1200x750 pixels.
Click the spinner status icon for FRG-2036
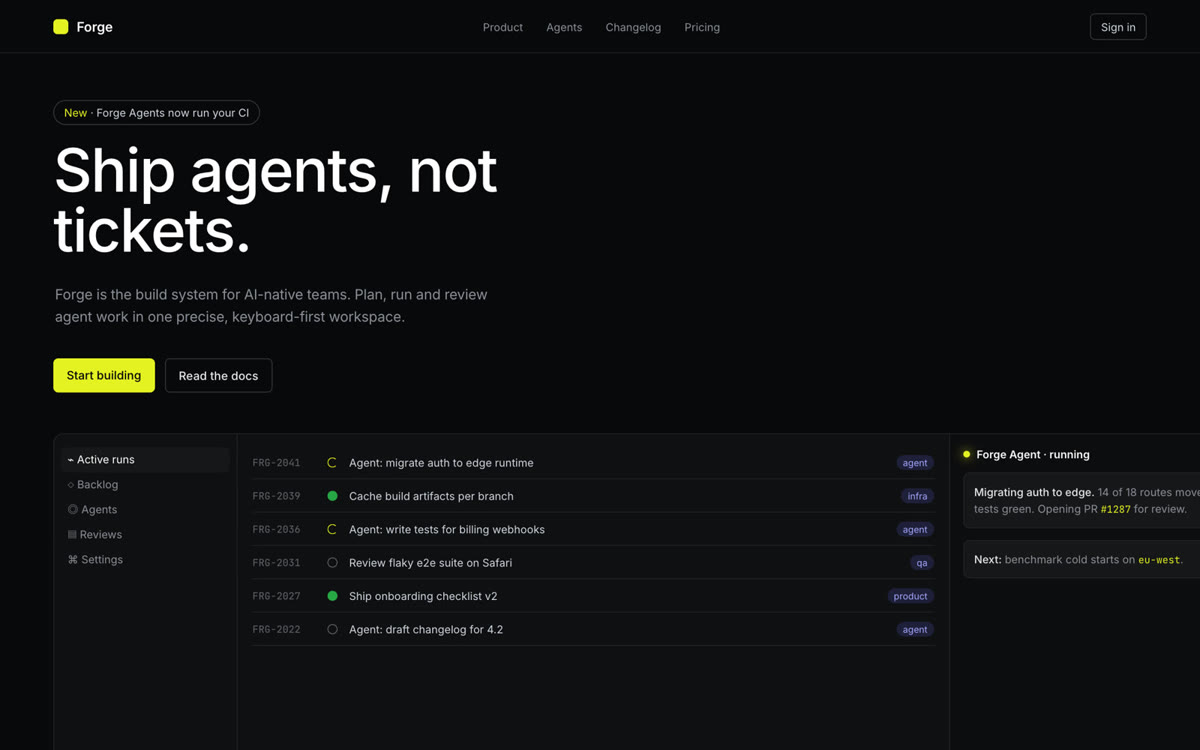[x=332, y=529]
